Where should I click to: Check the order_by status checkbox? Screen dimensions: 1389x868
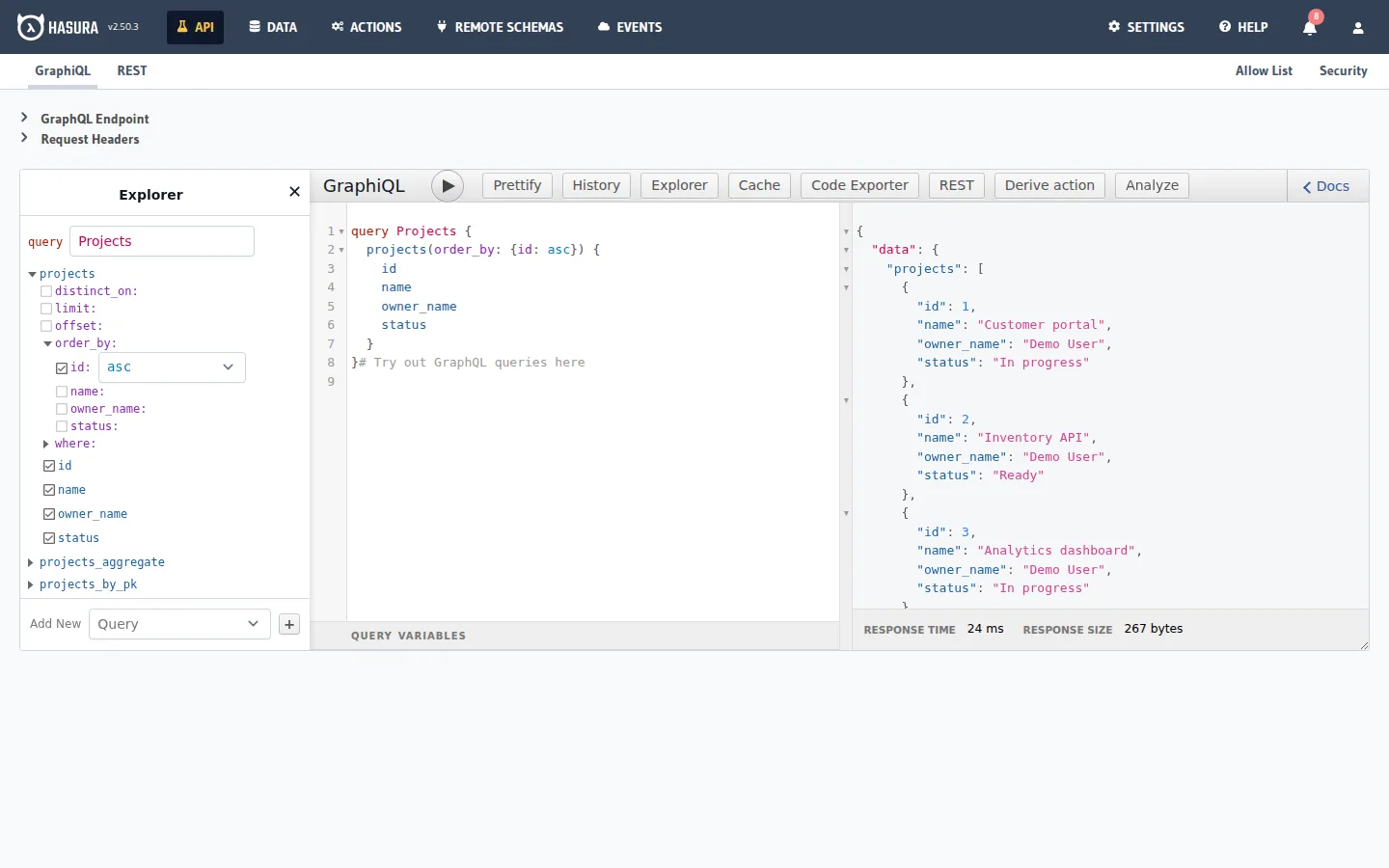coord(62,426)
